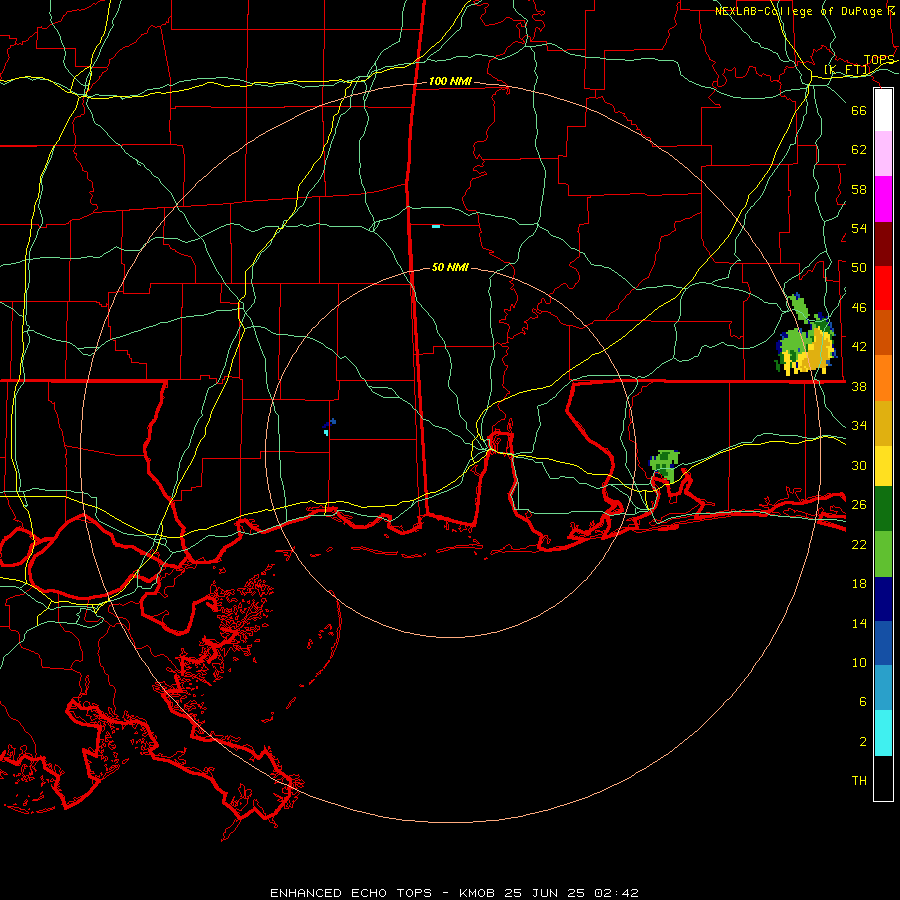
Task: Click the '02:42' timestamp in the caption
Action: pyautogui.click(x=616, y=893)
